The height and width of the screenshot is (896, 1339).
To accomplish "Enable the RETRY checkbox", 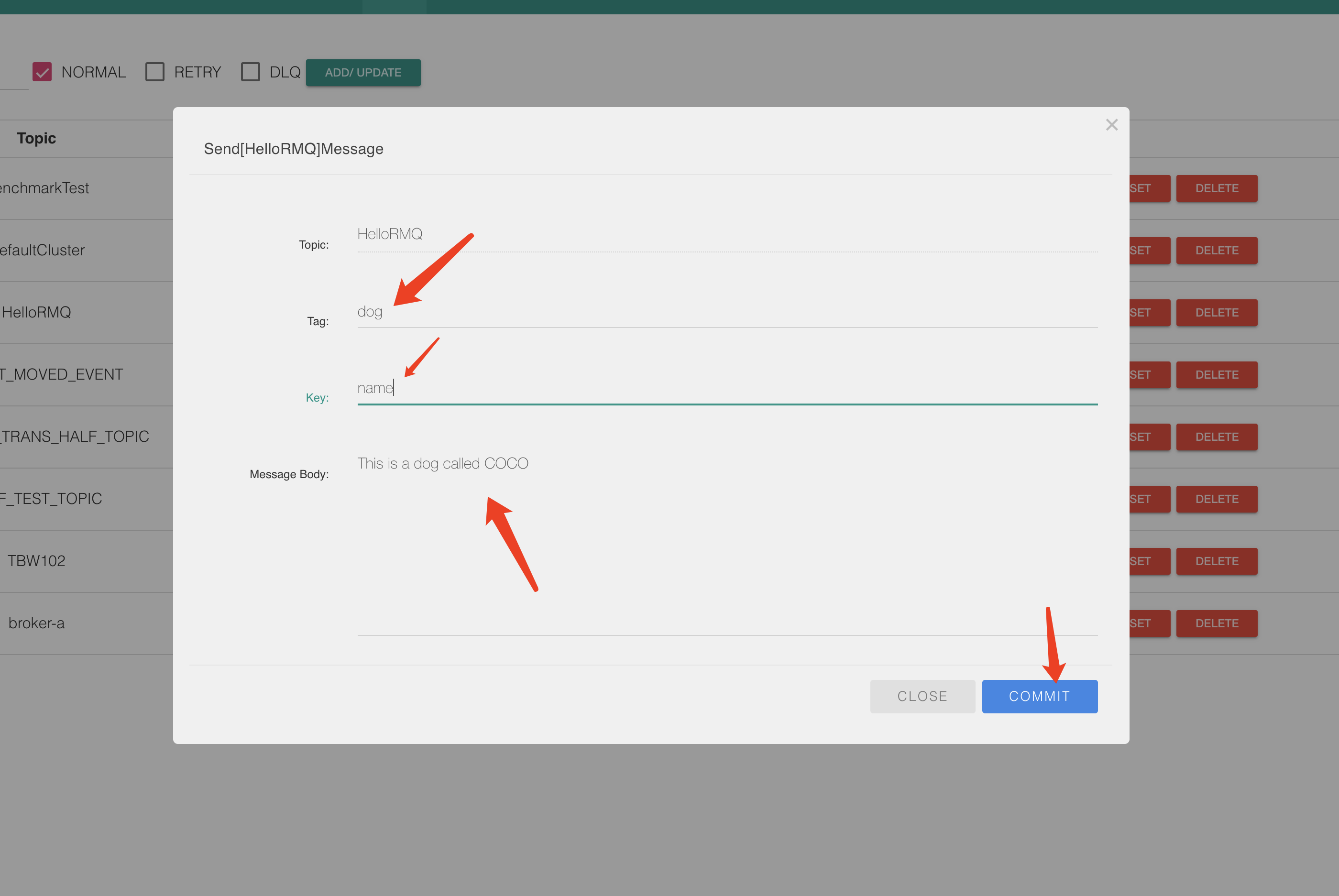I will point(155,72).
